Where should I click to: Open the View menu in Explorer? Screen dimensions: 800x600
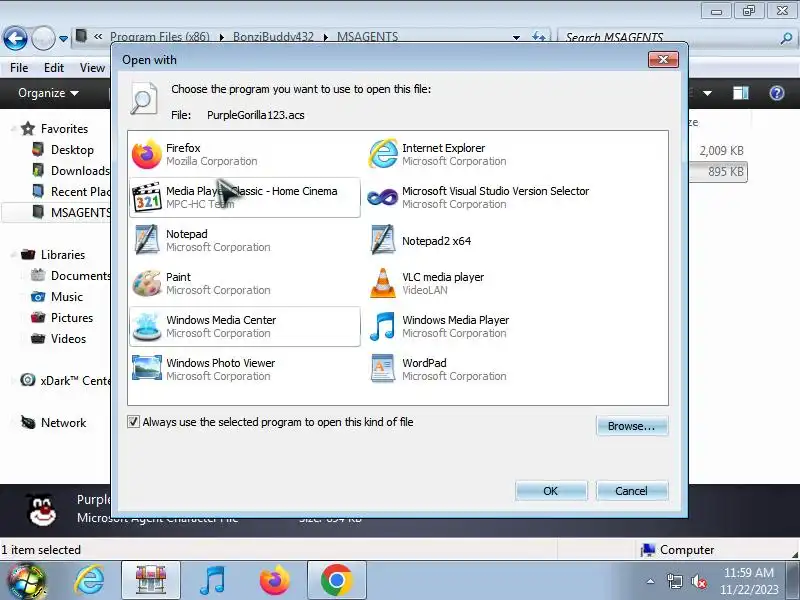coord(92,68)
